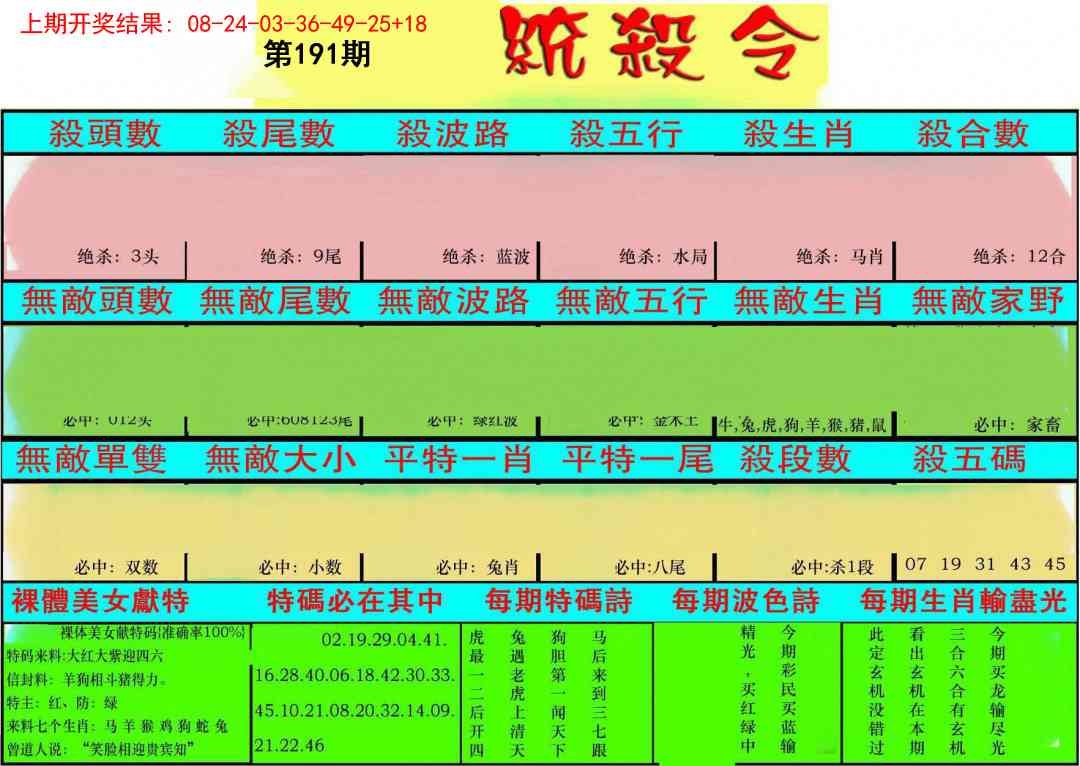Screen dimensions: 1080x766
Task: Click the 第191期 issue number text
Action: tap(317, 54)
